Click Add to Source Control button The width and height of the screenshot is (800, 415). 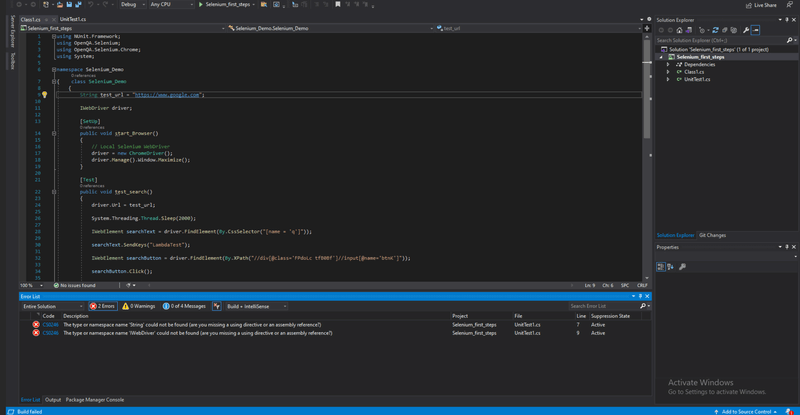point(746,411)
